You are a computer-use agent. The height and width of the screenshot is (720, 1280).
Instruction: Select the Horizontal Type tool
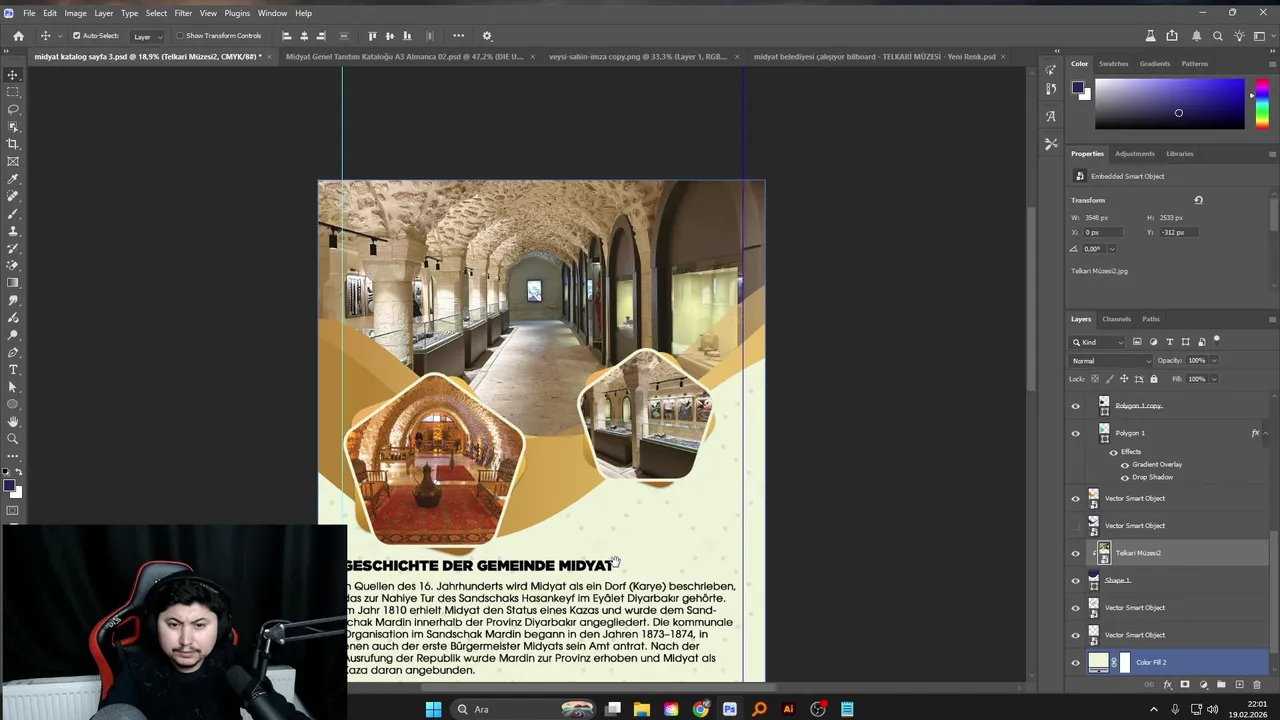click(x=13, y=370)
